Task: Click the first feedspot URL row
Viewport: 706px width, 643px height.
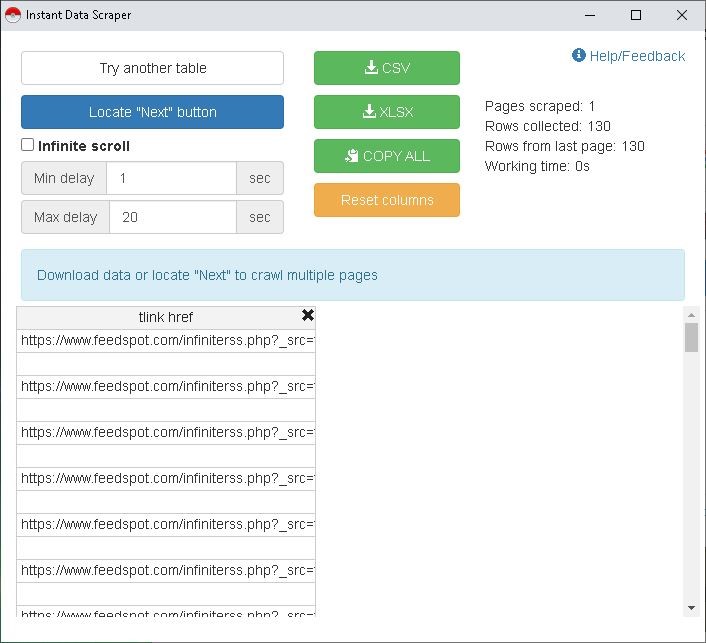Action: pyautogui.click(x=166, y=341)
